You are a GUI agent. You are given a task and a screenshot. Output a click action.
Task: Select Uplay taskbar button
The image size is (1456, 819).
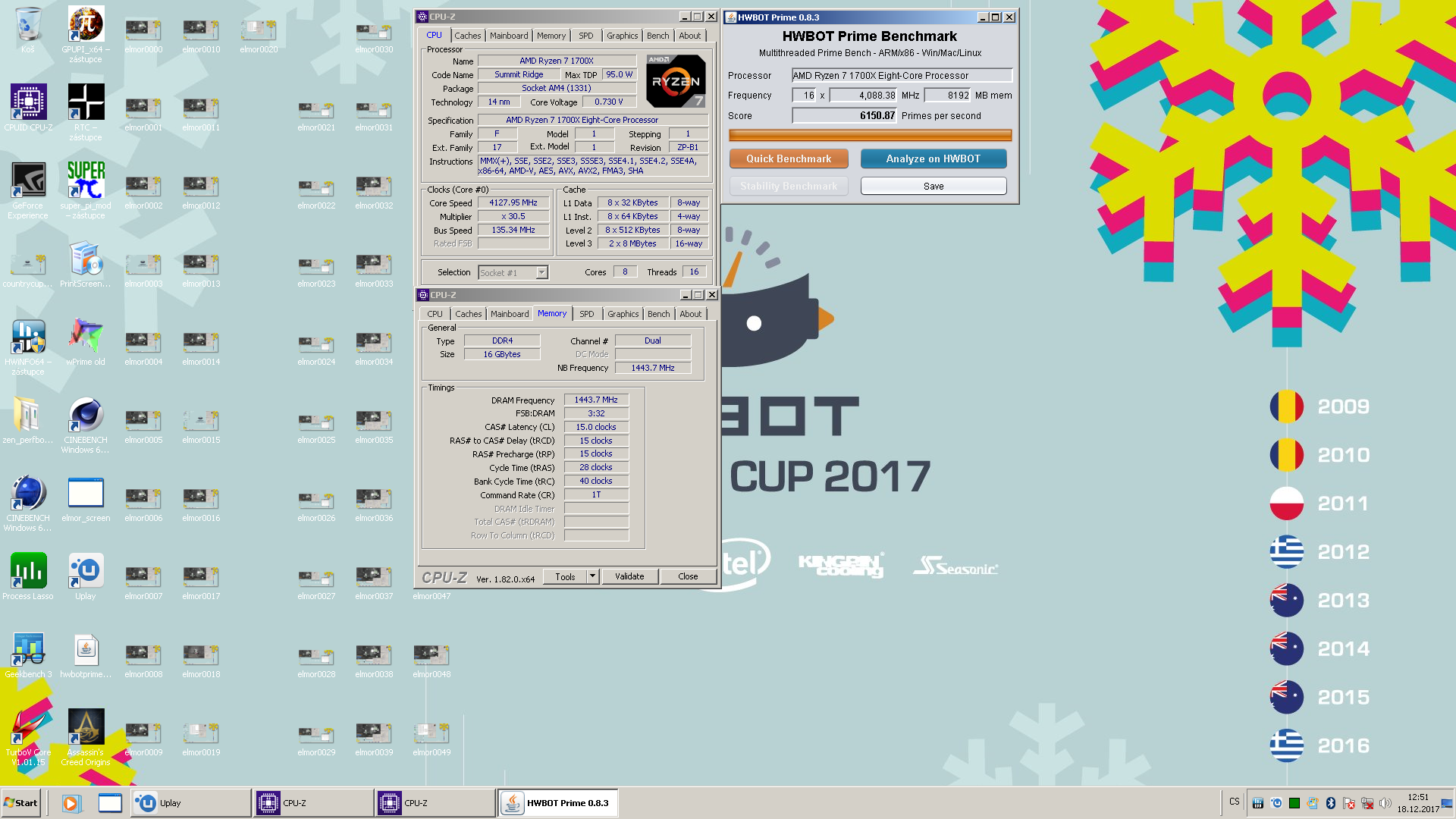point(190,803)
